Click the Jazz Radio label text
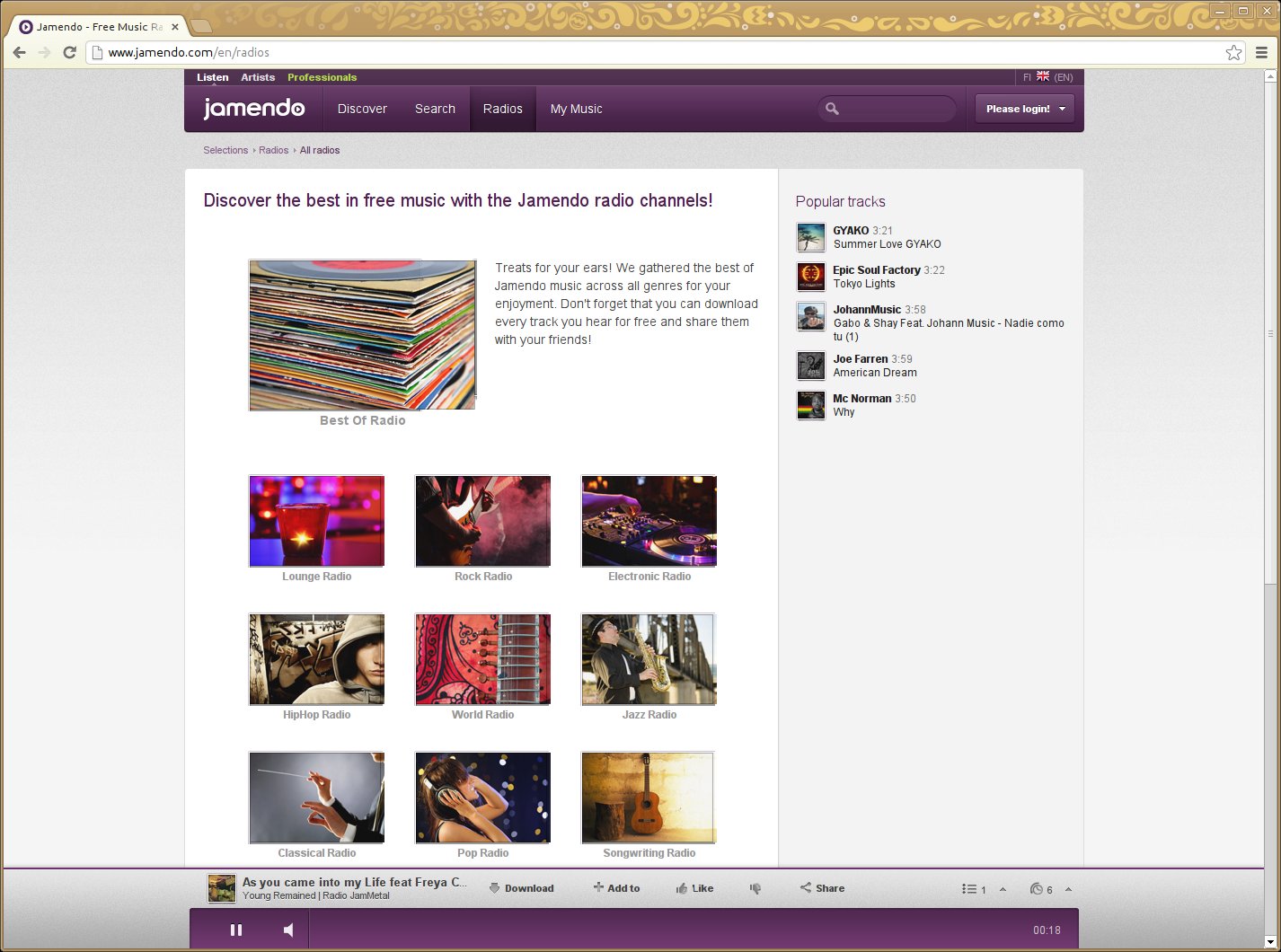1281x952 pixels. point(649,715)
